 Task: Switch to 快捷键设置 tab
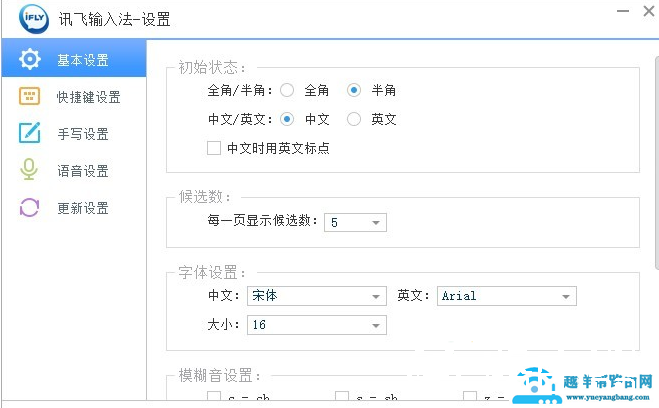(74, 97)
